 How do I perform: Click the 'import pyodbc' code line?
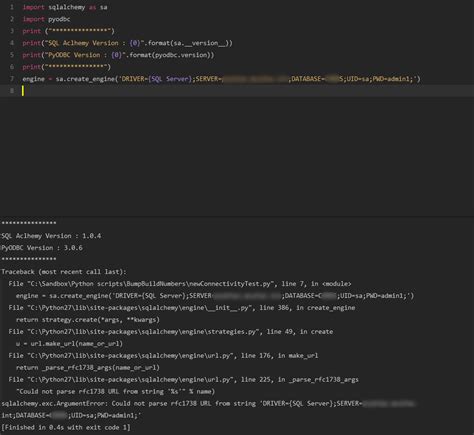coord(46,19)
